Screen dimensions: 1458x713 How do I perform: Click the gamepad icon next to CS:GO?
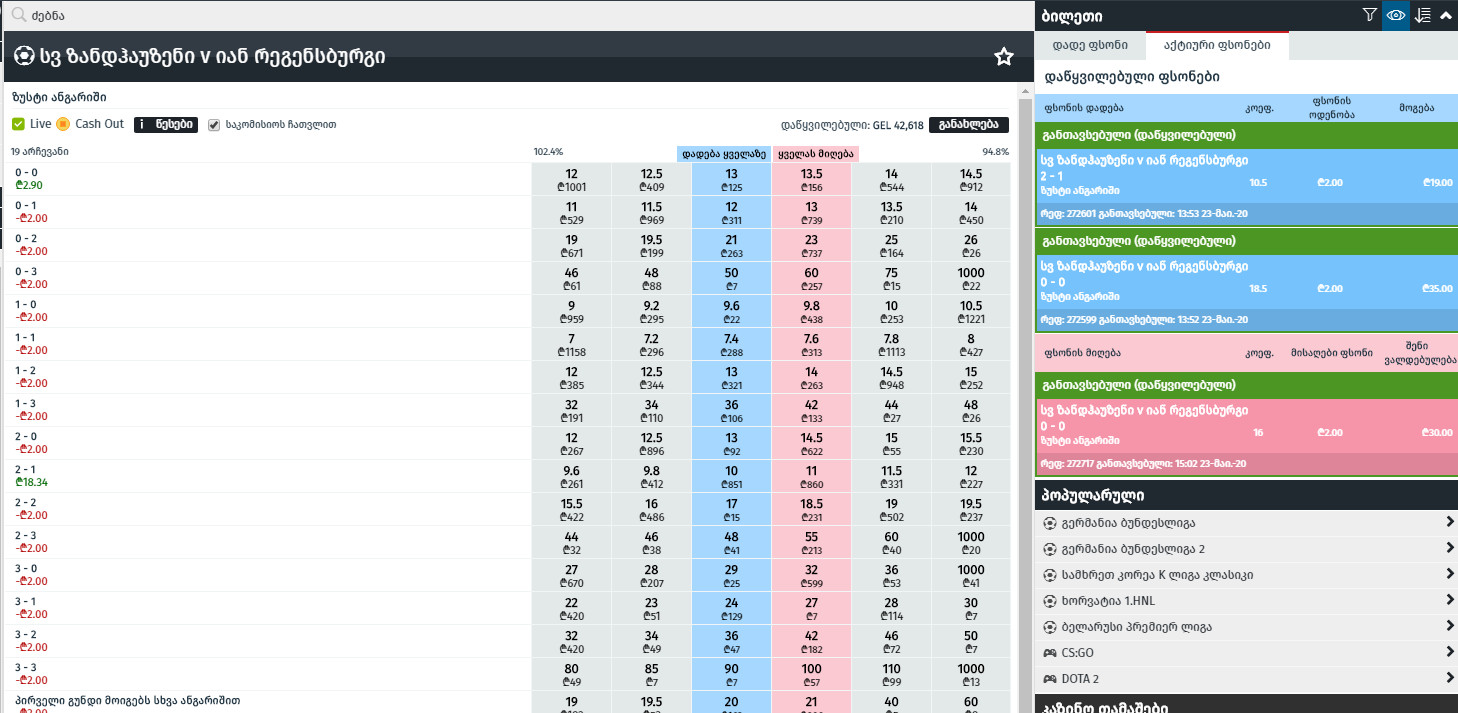click(1049, 653)
